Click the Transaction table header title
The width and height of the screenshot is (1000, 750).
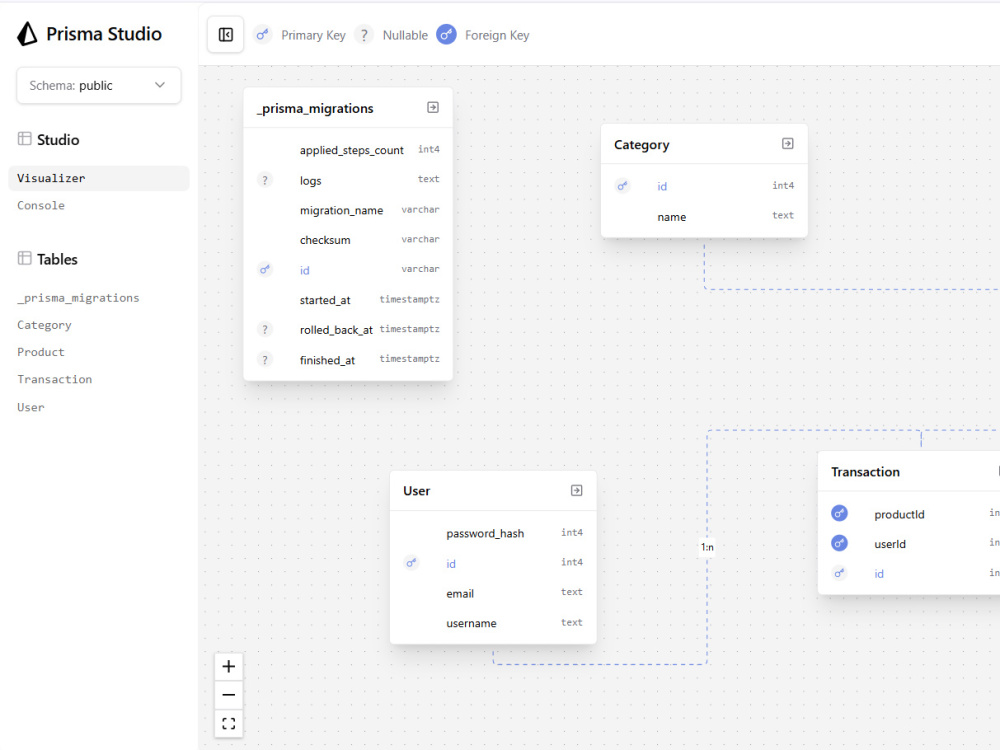865,472
